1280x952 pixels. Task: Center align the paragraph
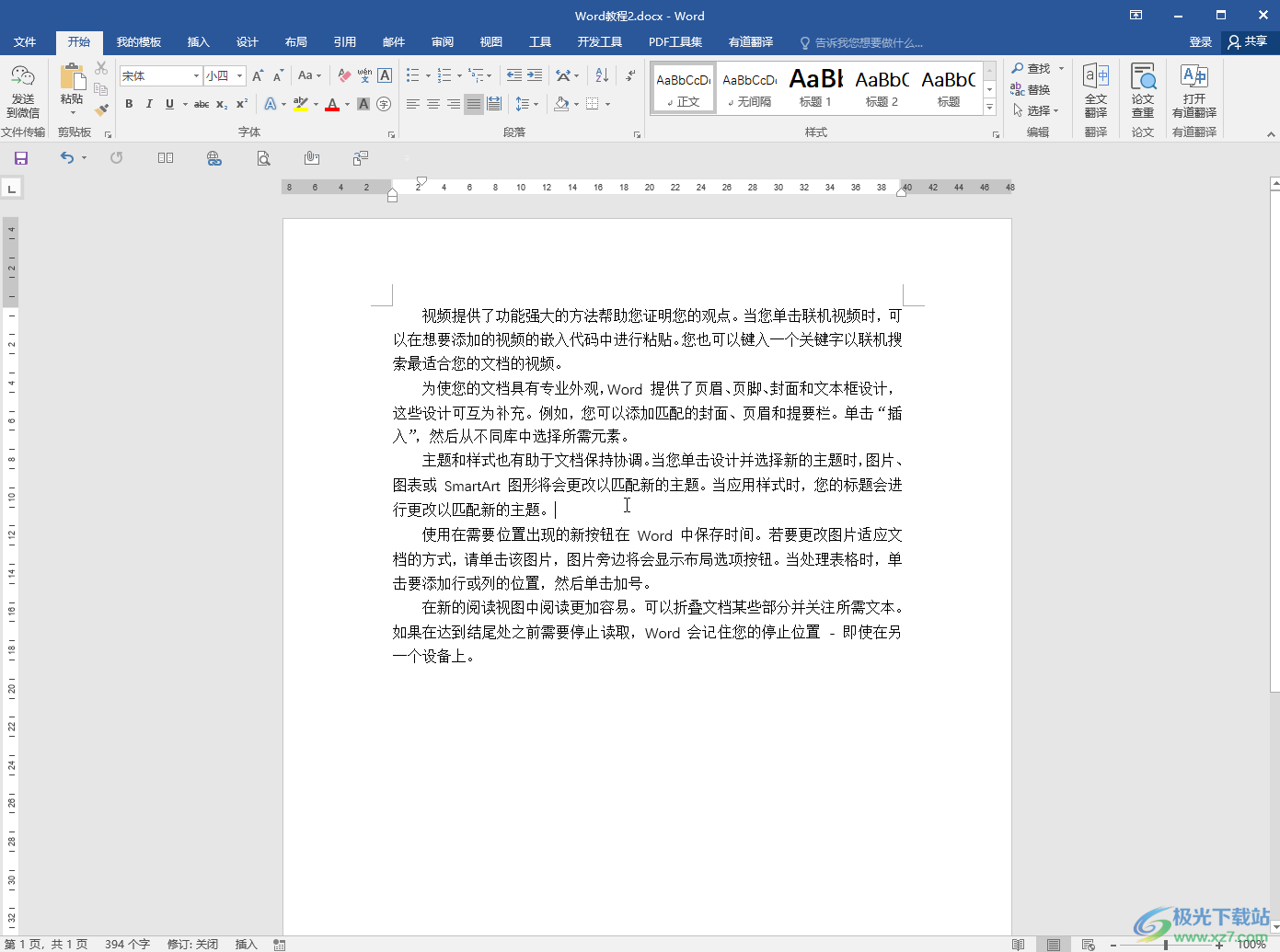[x=433, y=104]
